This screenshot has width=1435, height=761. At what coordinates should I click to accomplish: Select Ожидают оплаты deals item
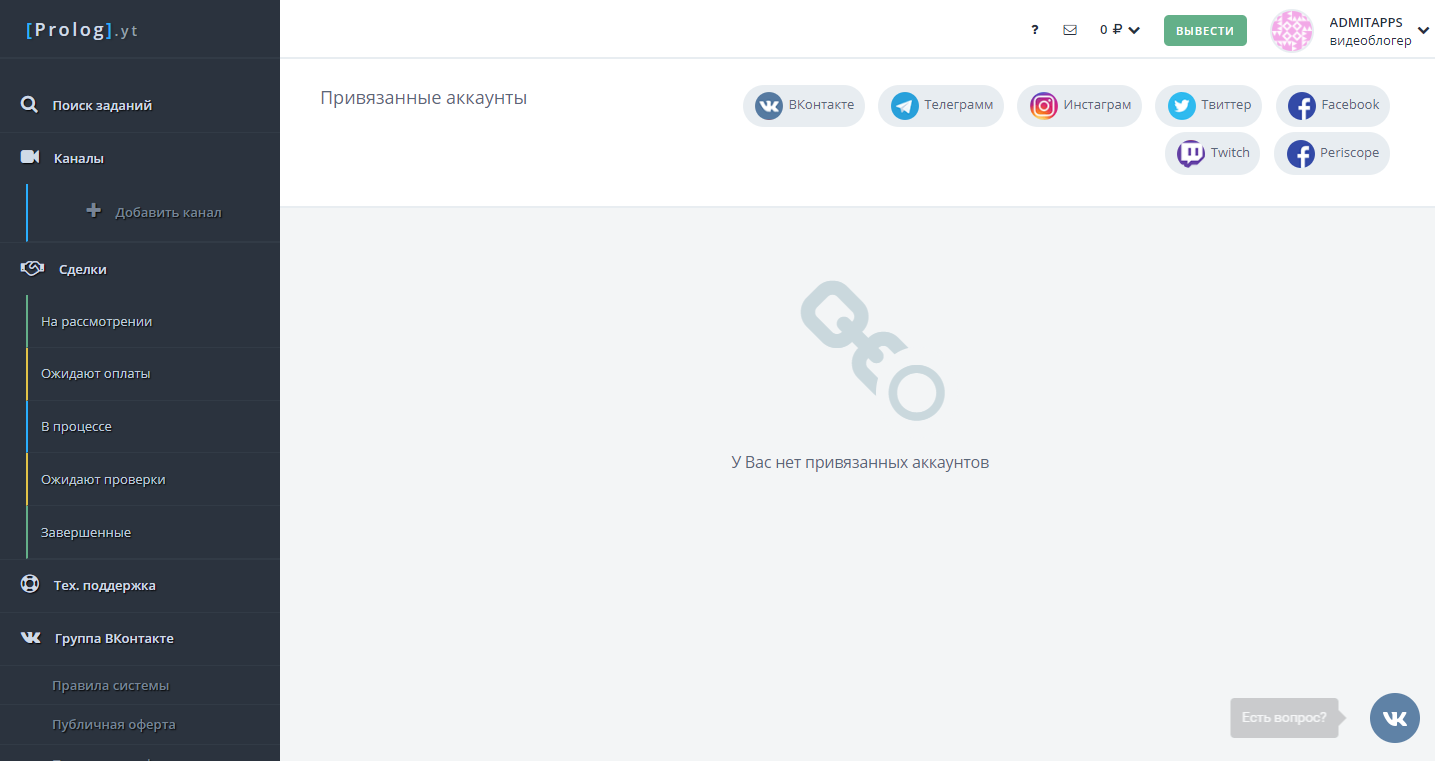(153, 374)
